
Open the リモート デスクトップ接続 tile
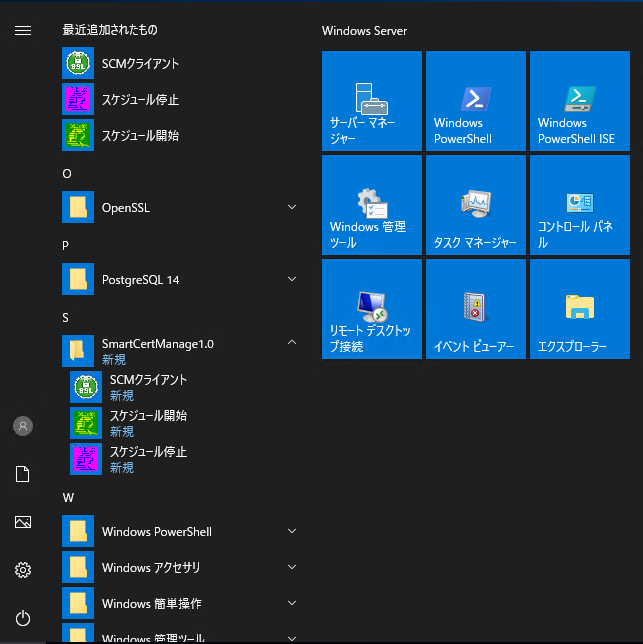coord(372,309)
